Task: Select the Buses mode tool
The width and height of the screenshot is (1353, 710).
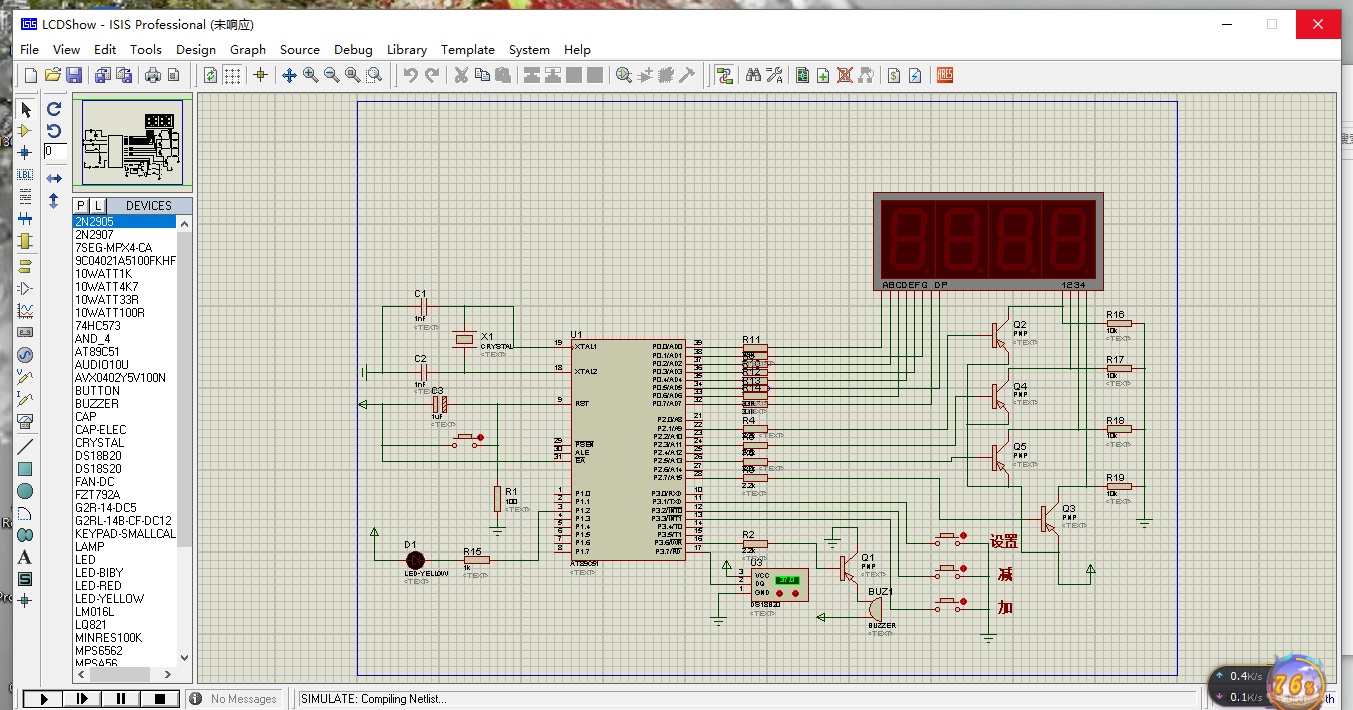Action: [x=25, y=219]
